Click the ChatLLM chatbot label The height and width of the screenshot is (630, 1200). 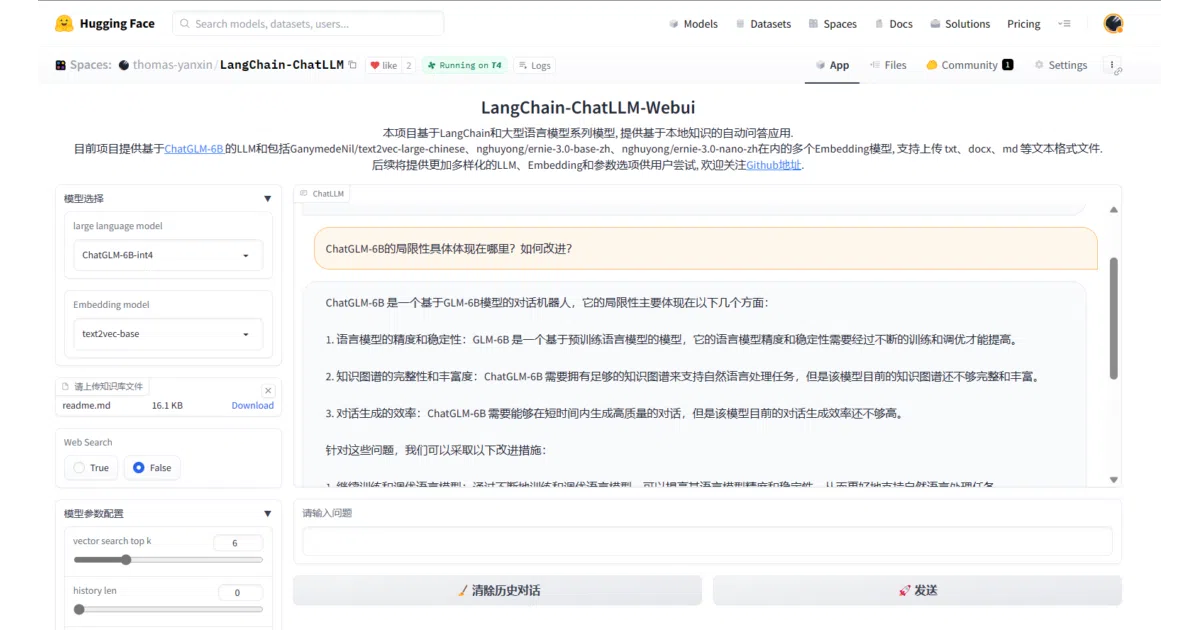[322, 194]
